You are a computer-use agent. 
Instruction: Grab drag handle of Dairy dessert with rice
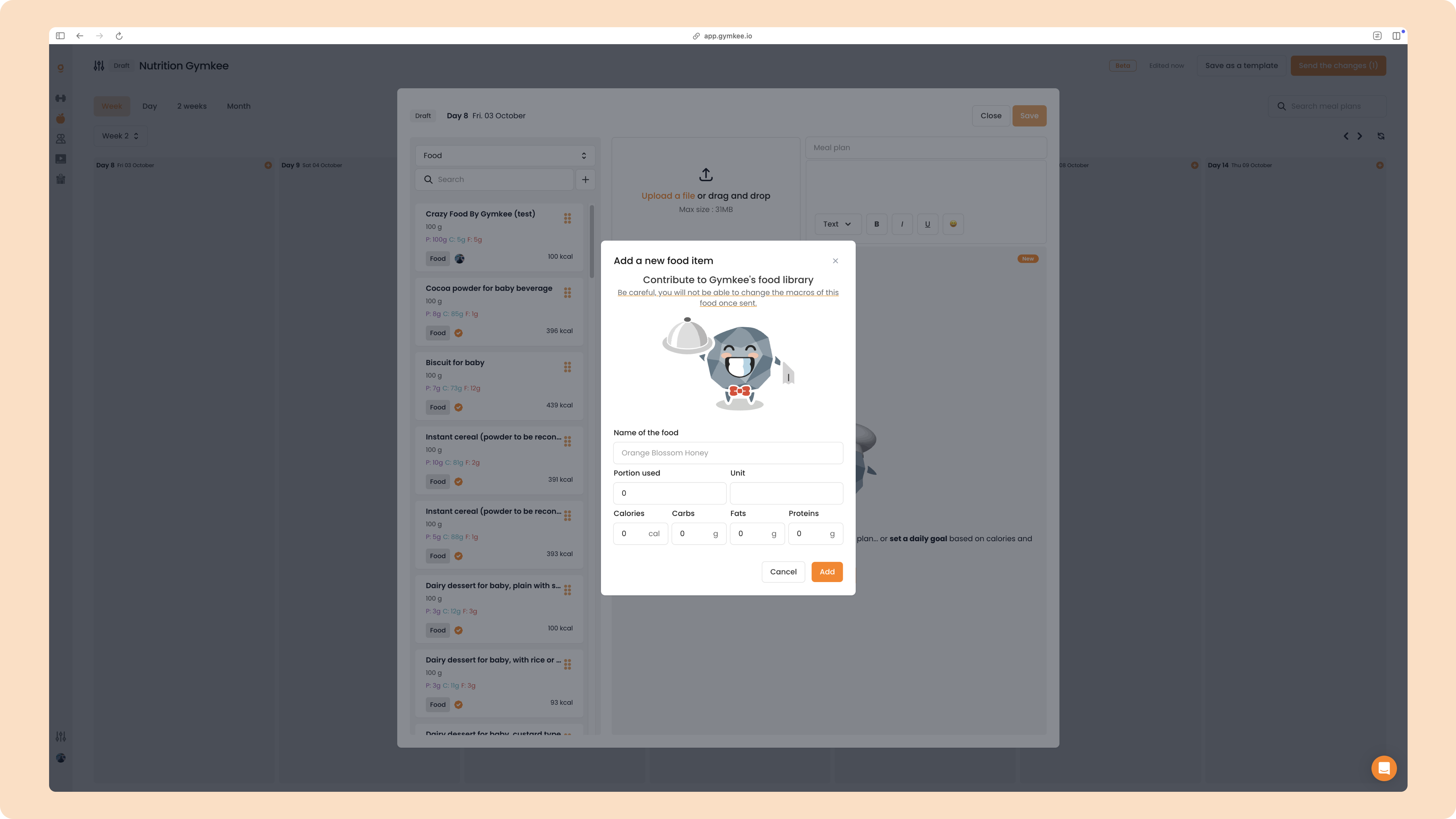click(567, 664)
